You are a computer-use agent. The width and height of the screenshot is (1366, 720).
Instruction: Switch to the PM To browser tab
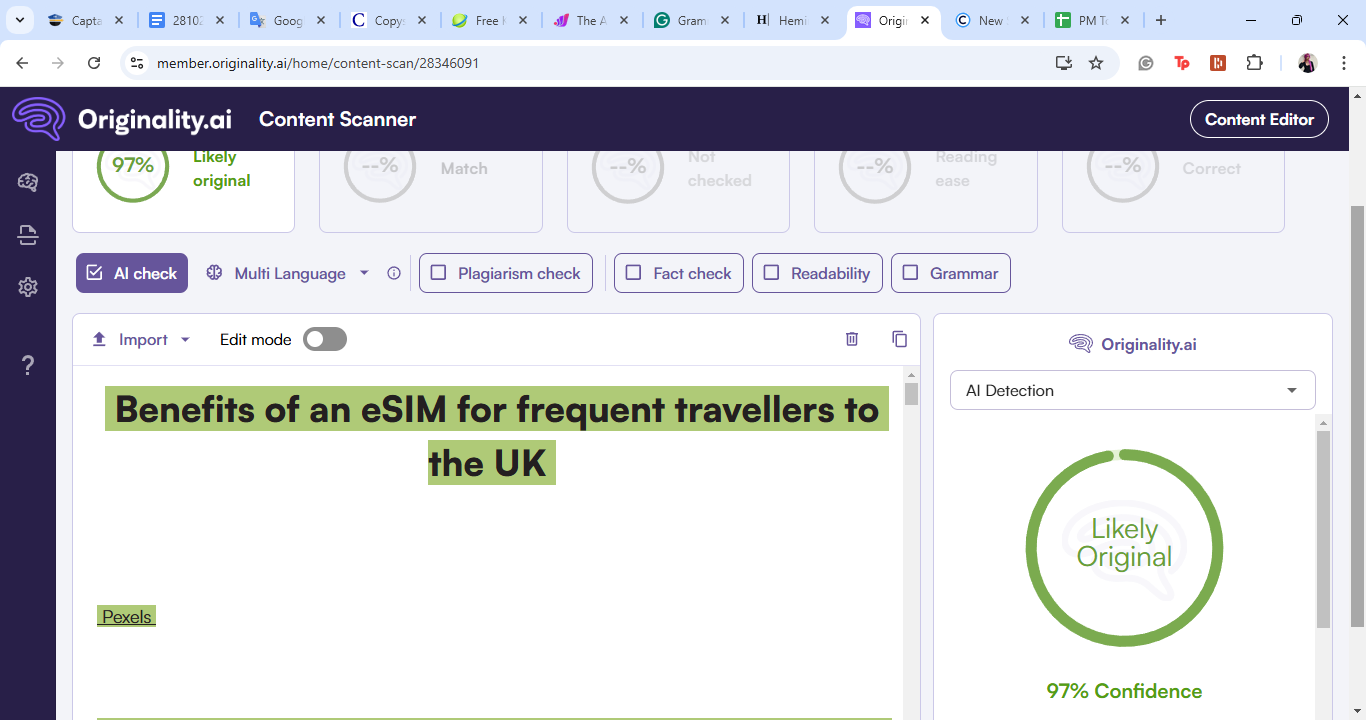1092,20
